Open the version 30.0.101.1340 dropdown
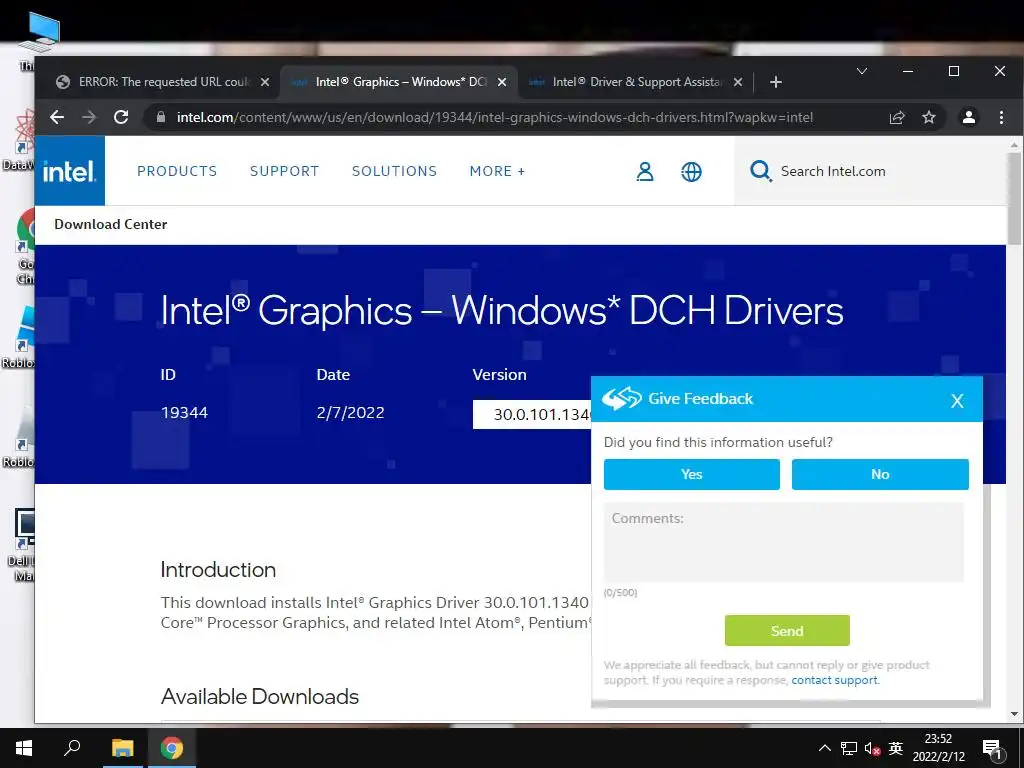This screenshot has height=768, width=1024. pos(532,414)
